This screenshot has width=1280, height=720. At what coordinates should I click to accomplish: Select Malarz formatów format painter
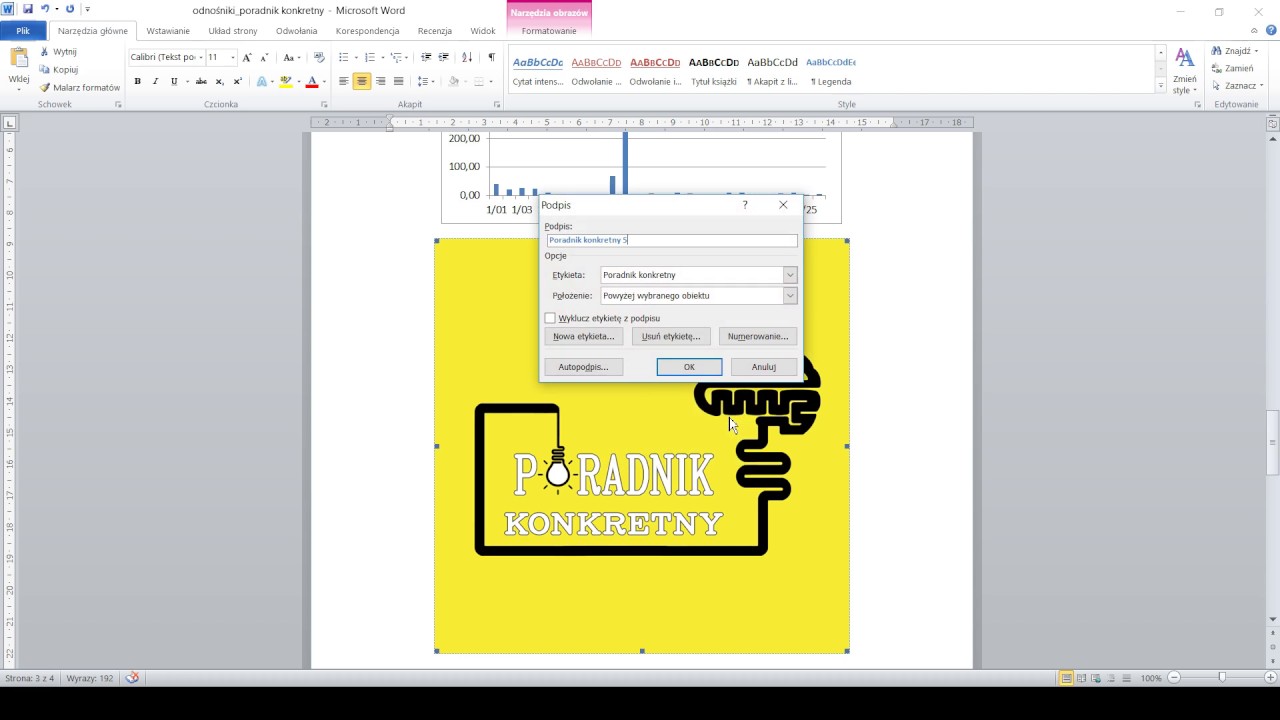tap(80, 87)
